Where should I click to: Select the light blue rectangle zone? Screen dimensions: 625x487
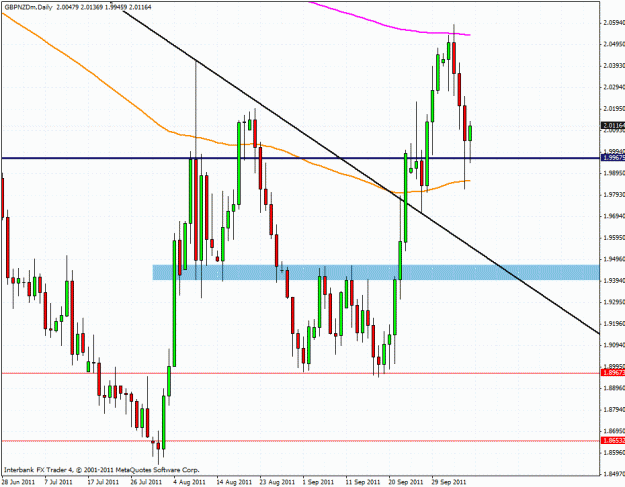pos(376,272)
